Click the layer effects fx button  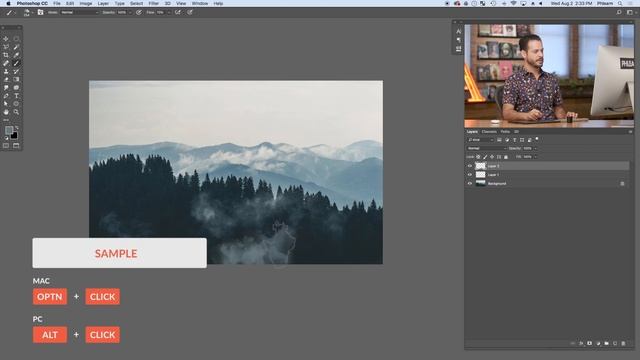(581, 344)
